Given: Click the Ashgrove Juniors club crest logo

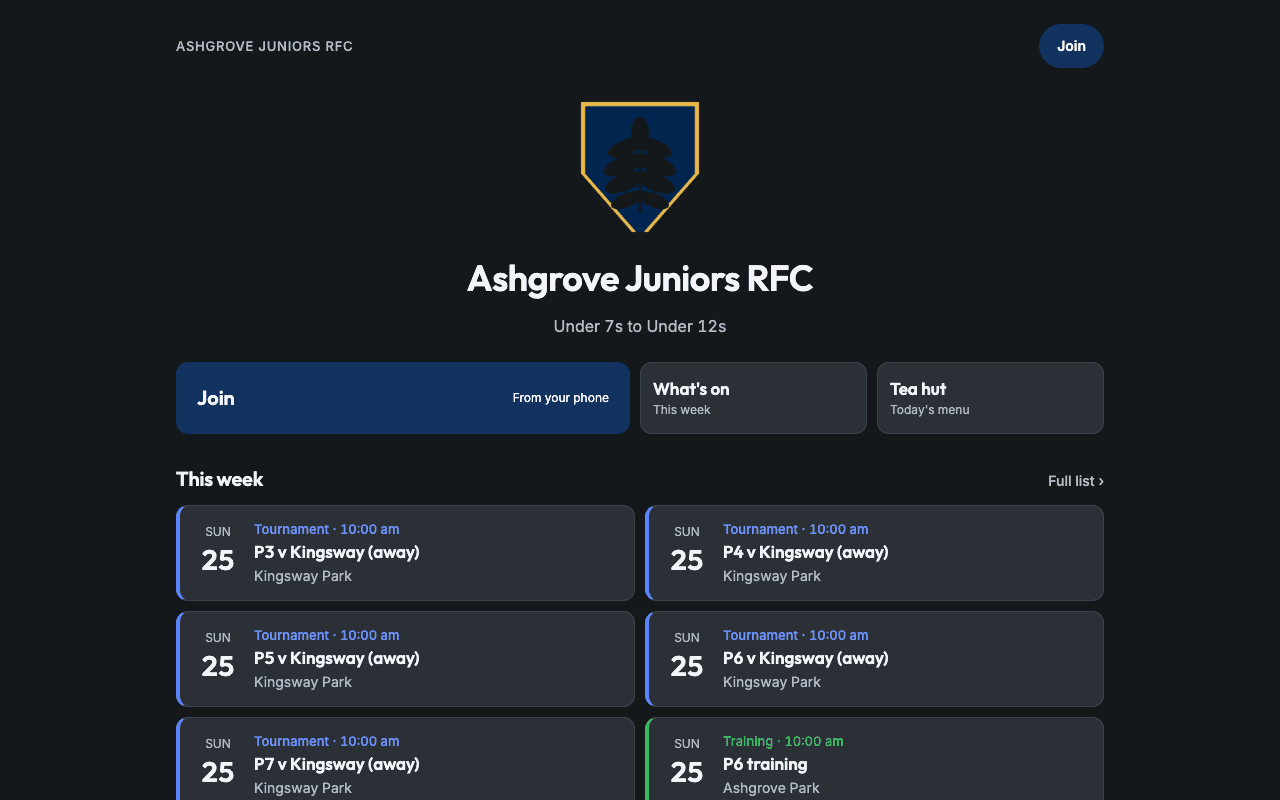Looking at the screenshot, I should coord(640,167).
